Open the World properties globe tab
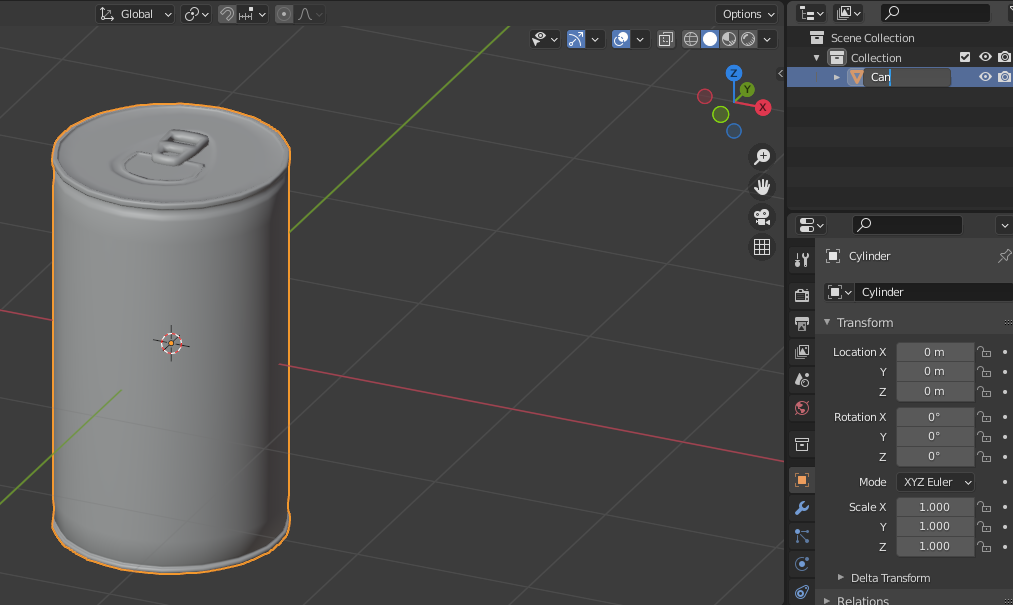 coord(801,407)
